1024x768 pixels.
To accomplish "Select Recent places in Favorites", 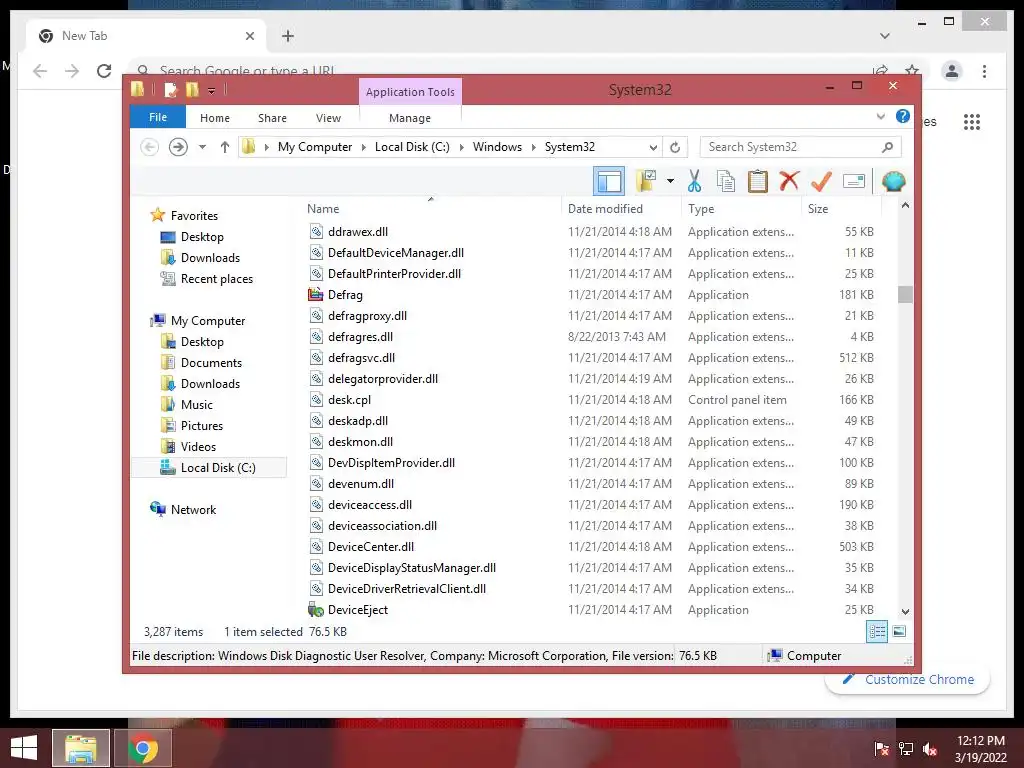I will 217,279.
